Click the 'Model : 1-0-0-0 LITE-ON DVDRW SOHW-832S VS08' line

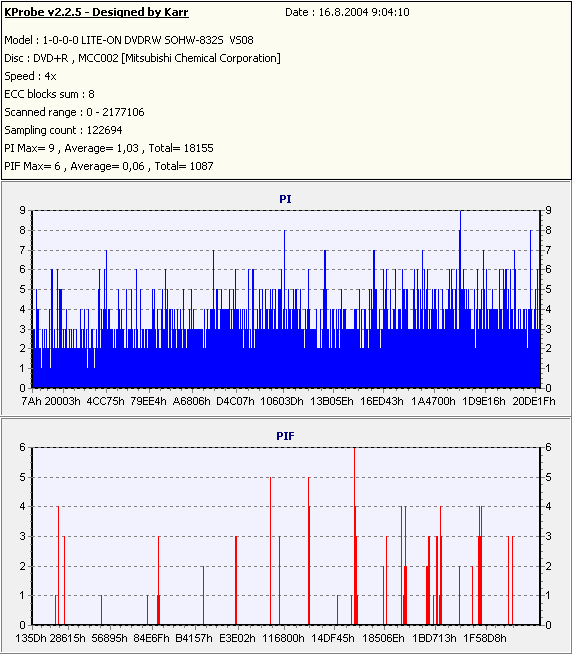pos(129,40)
